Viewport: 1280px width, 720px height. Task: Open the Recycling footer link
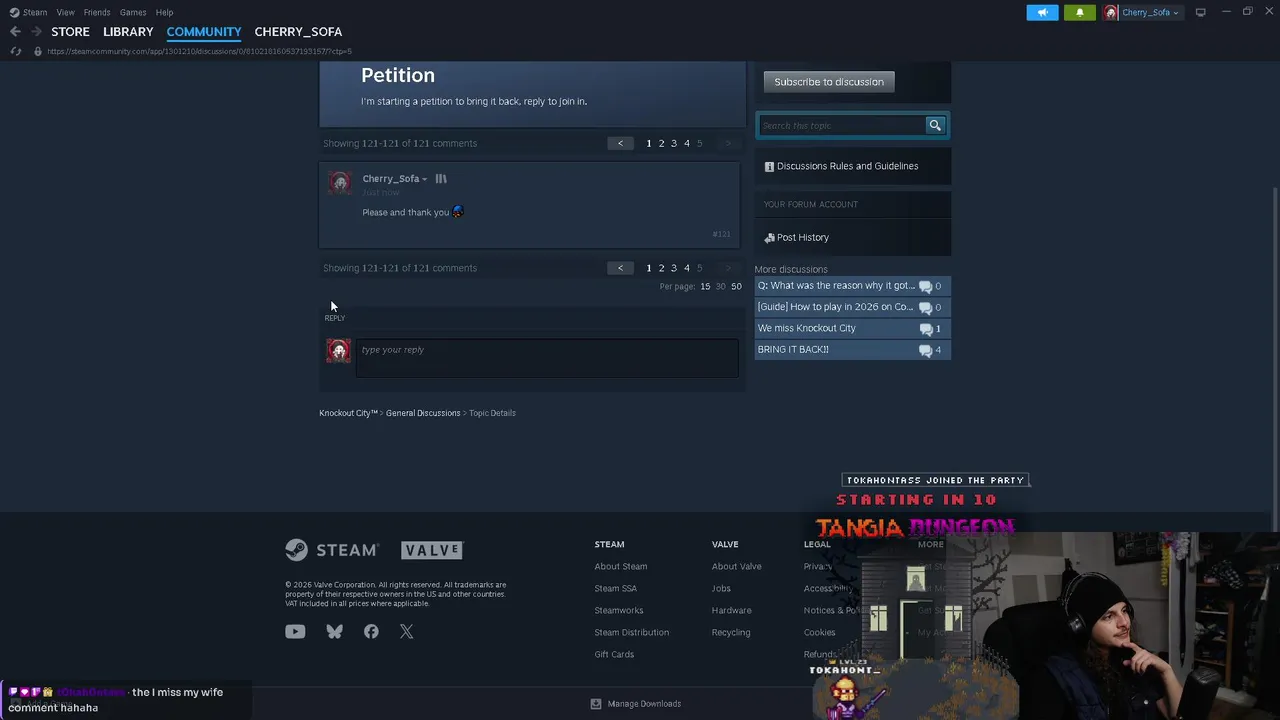tap(731, 633)
